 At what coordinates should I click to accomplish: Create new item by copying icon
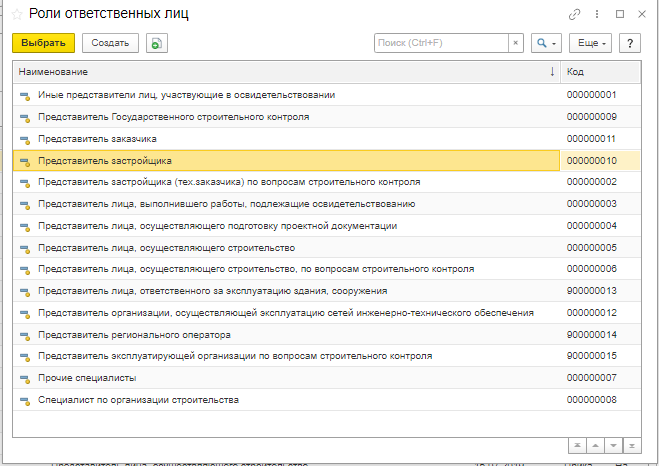click(157, 43)
